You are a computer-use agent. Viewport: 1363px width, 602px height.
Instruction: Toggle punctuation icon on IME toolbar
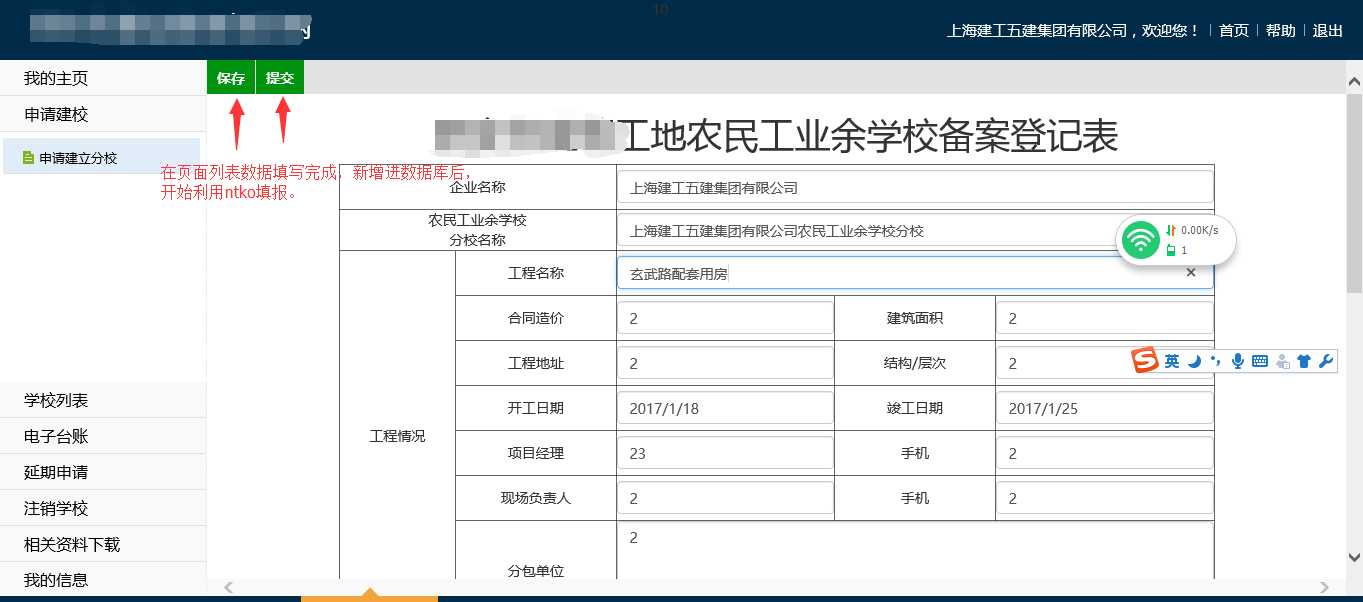pyautogui.click(x=1216, y=361)
